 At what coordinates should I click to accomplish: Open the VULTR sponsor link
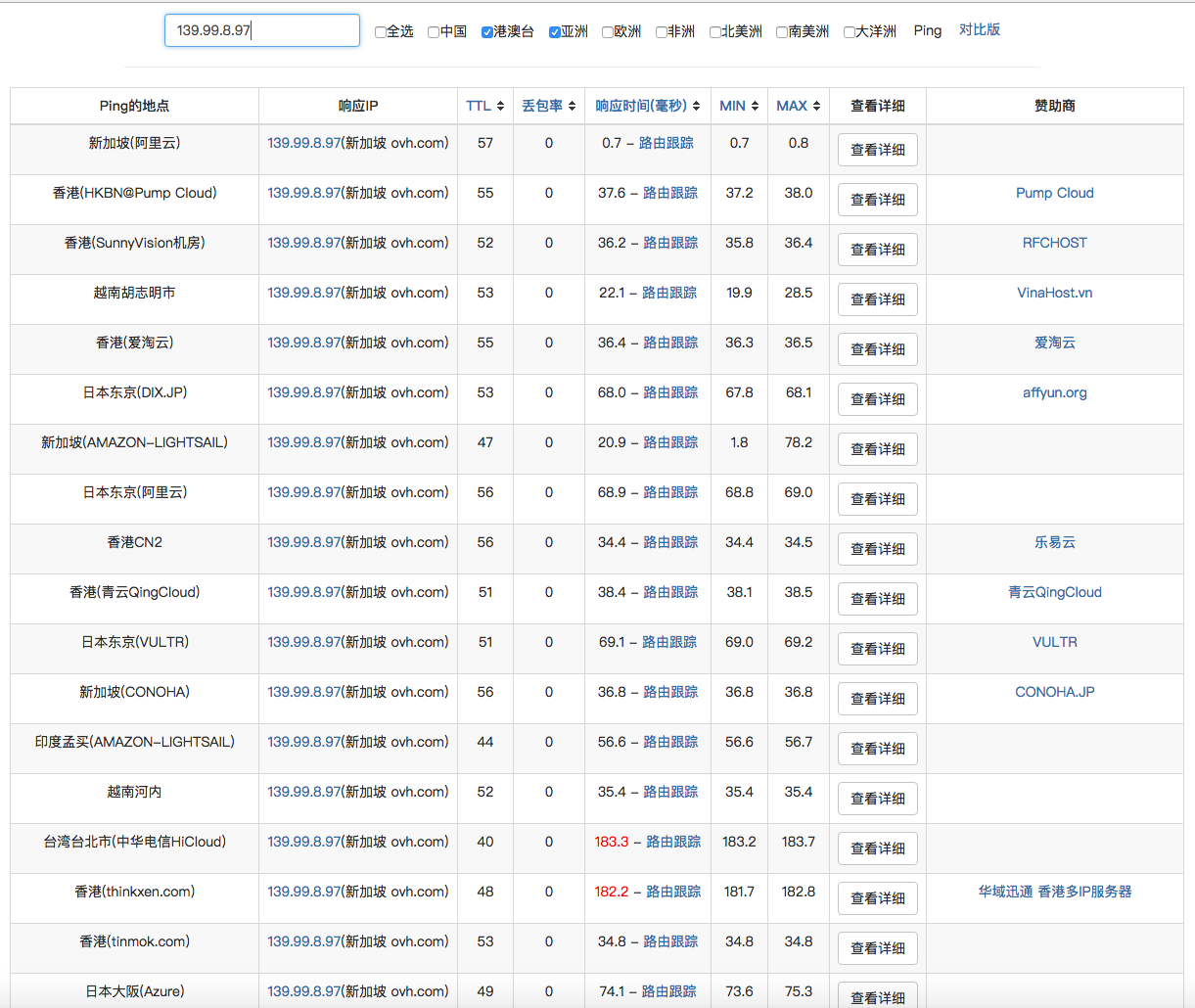coord(1054,642)
